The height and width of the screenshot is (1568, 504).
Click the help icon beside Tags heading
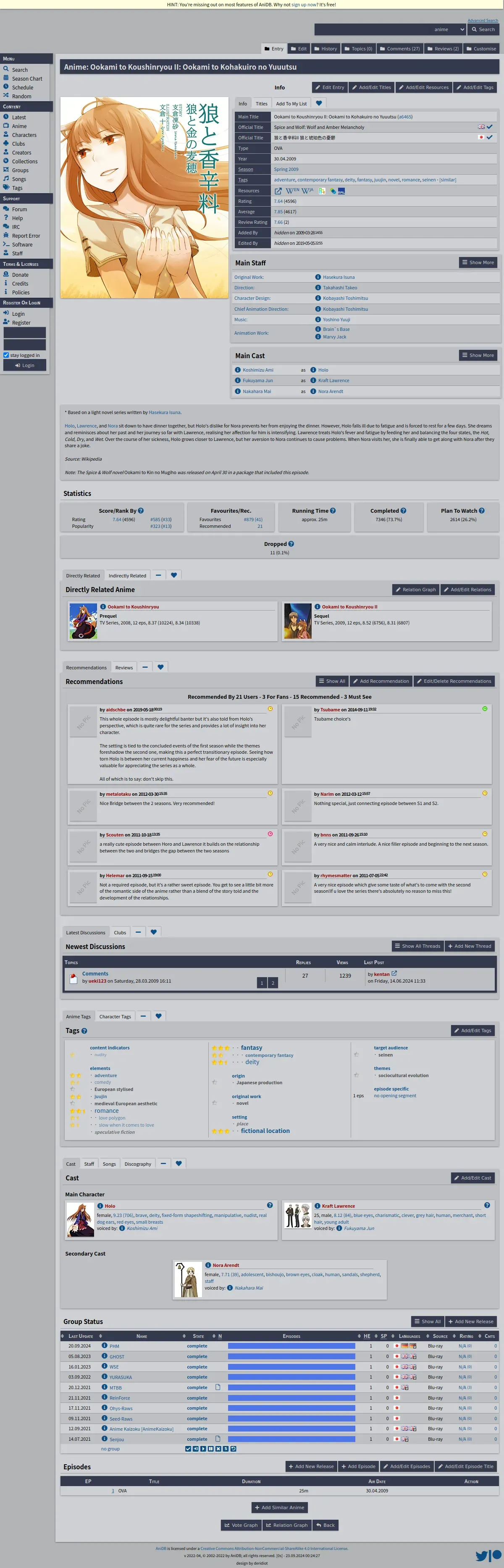(x=84, y=1030)
